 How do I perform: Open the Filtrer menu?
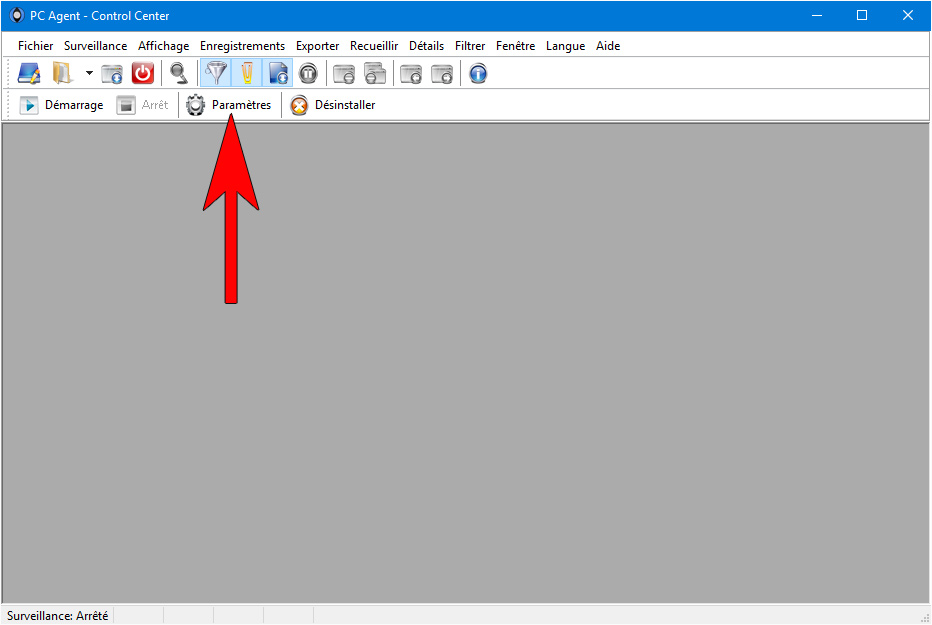pos(470,46)
